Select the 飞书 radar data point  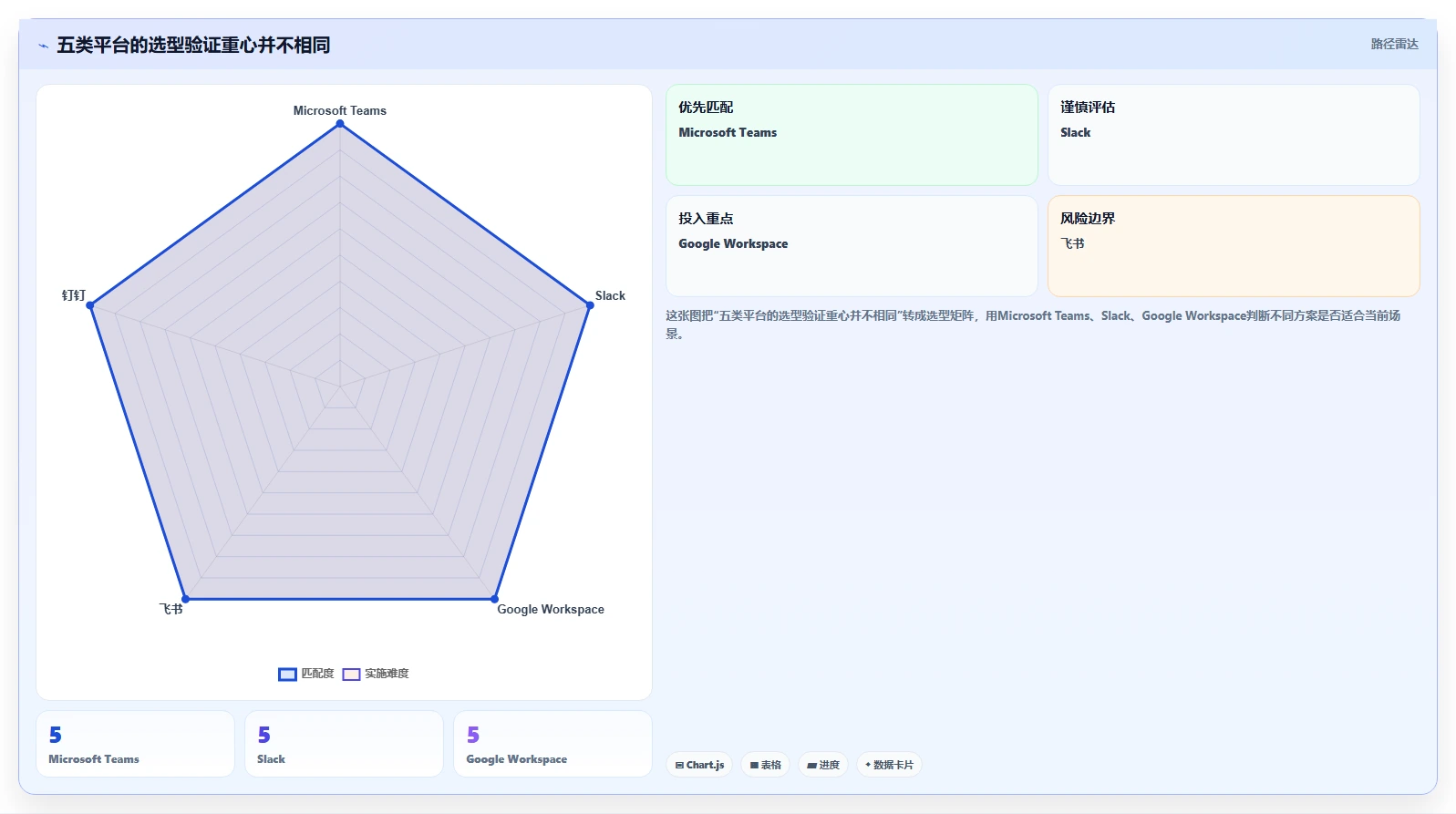pos(185,599)
